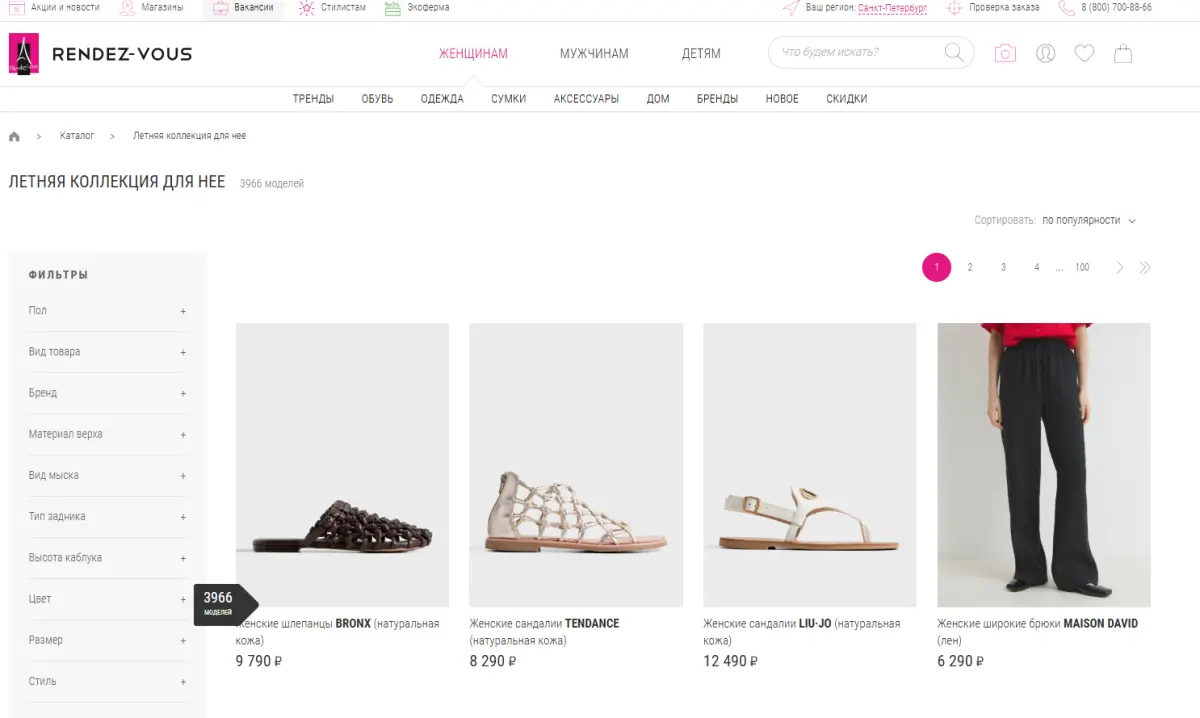Screen dimensions: 1200x718
Task: Click the vacancies briefcase icon
Action: tap(220, 8)
